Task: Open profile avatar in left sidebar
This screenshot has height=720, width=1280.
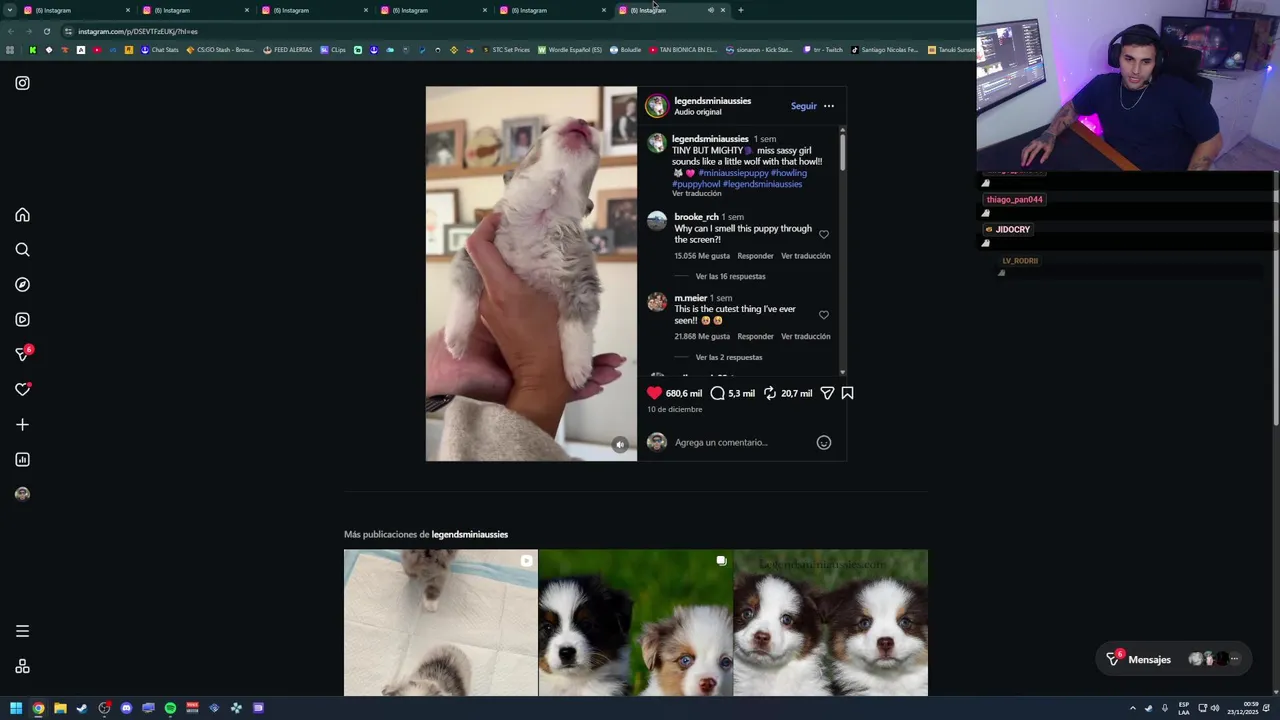Action: pyautogui.click(x=22, y=494)
